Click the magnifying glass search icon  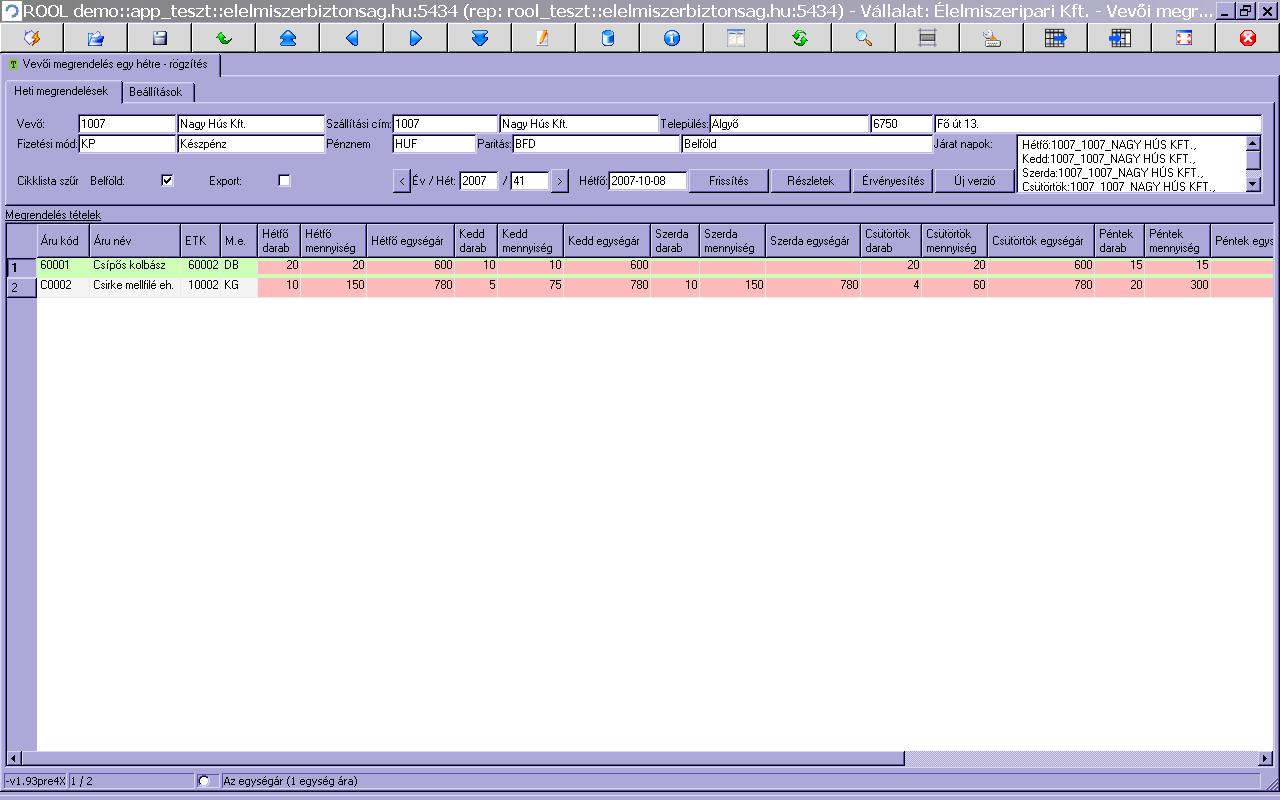click(864, 38)
